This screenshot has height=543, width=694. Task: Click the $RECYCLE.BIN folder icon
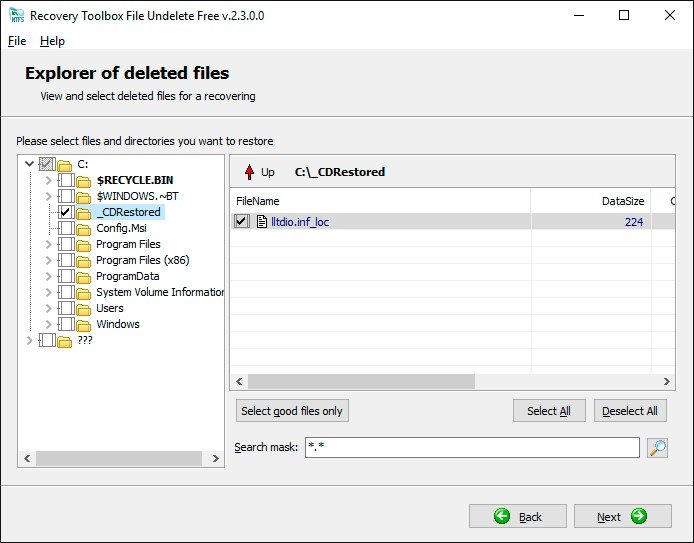click(x=83, y=181)
